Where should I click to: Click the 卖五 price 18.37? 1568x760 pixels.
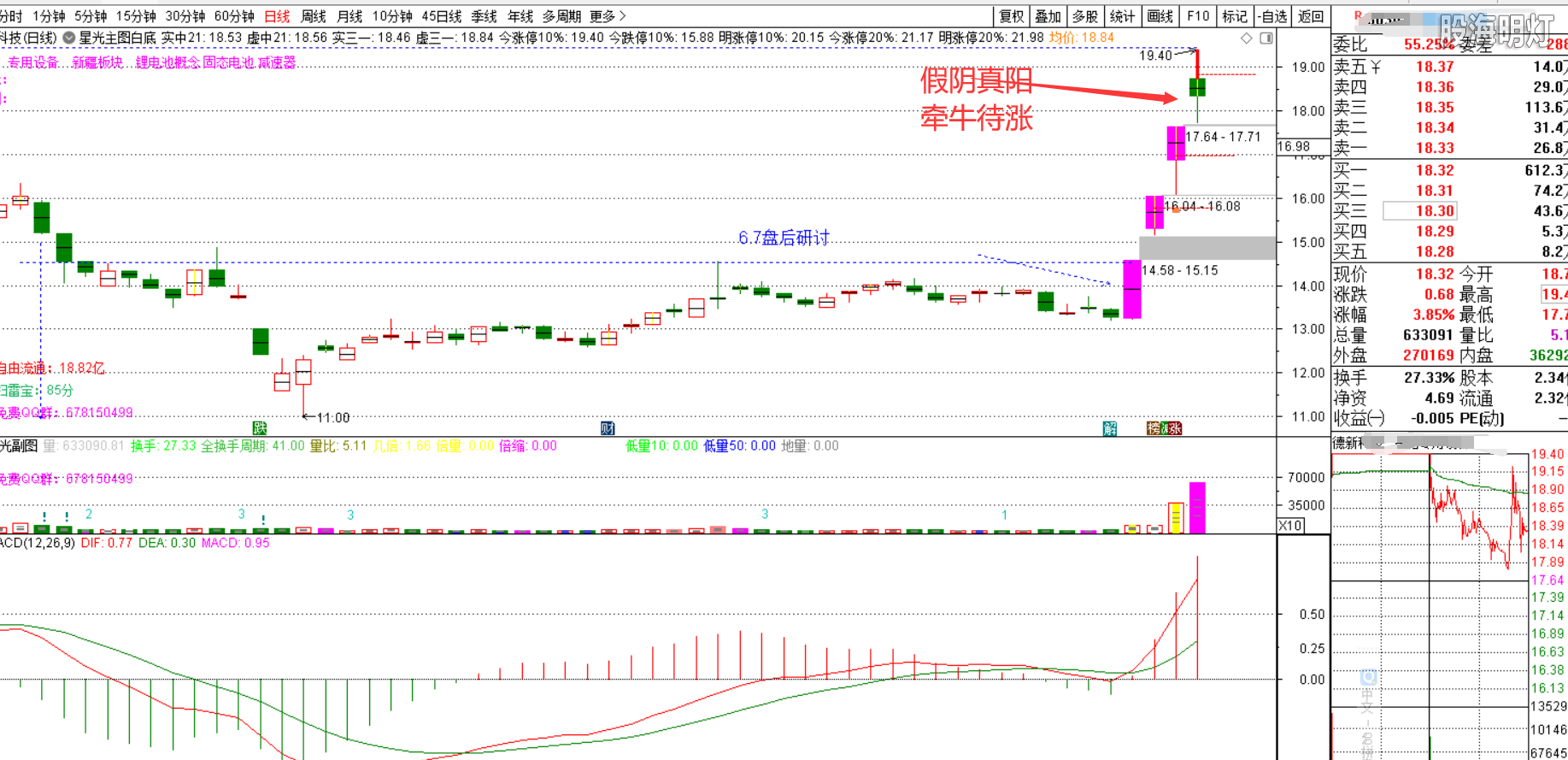point(1435,66)
